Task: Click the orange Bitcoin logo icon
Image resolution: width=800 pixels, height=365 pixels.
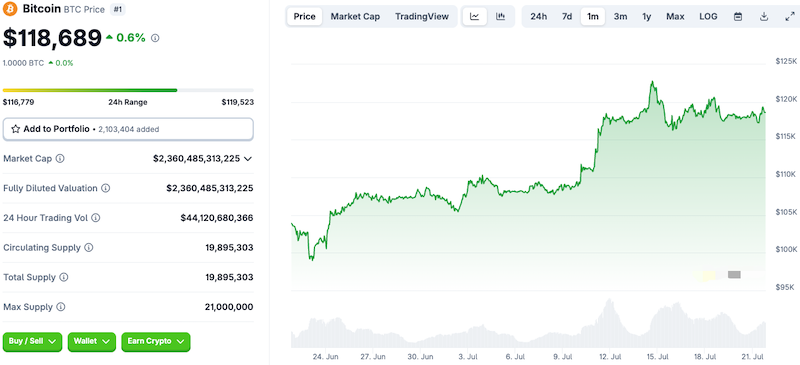Action: [10, 9]
